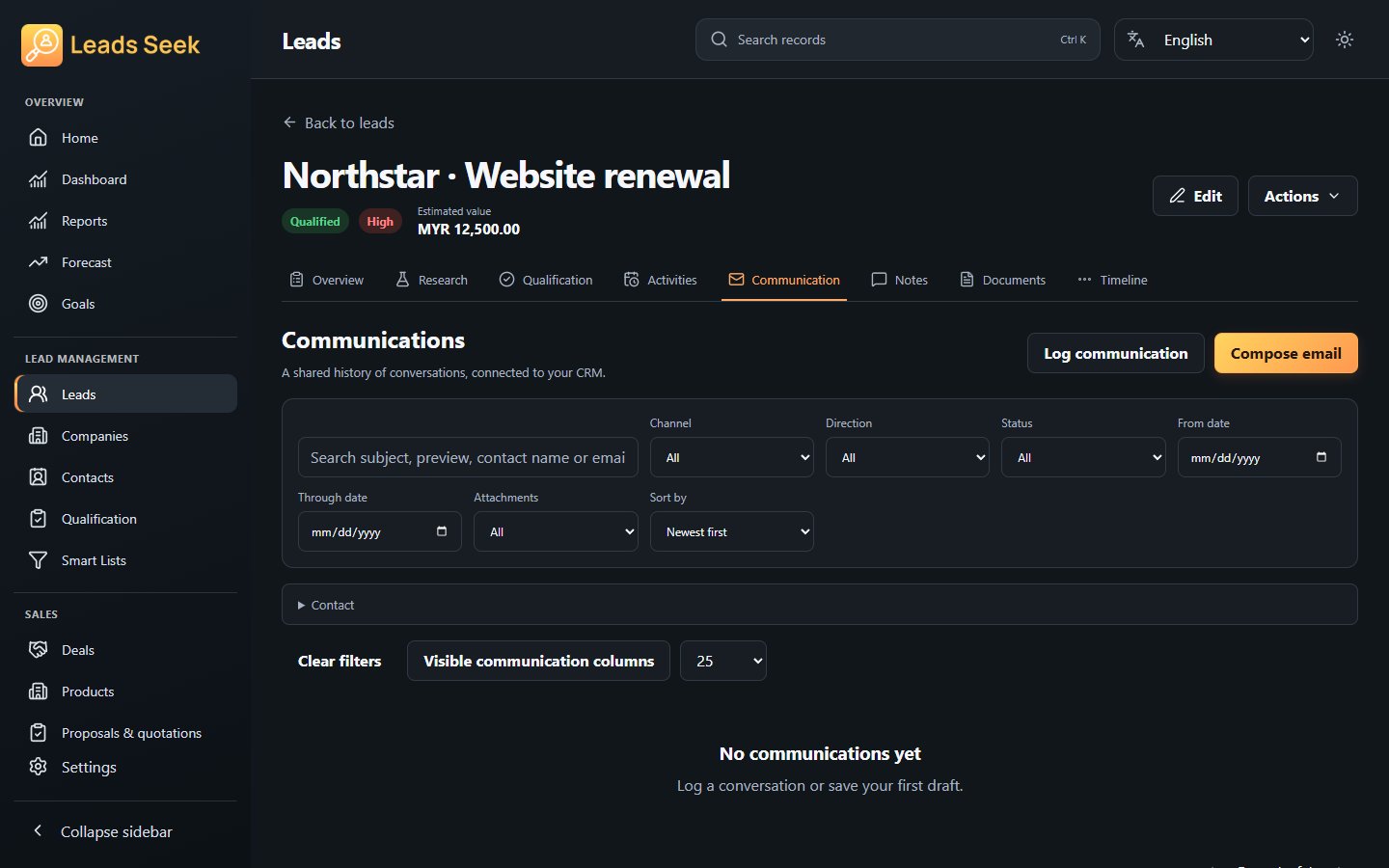Expand the Contact section

[x=820, y=605]
